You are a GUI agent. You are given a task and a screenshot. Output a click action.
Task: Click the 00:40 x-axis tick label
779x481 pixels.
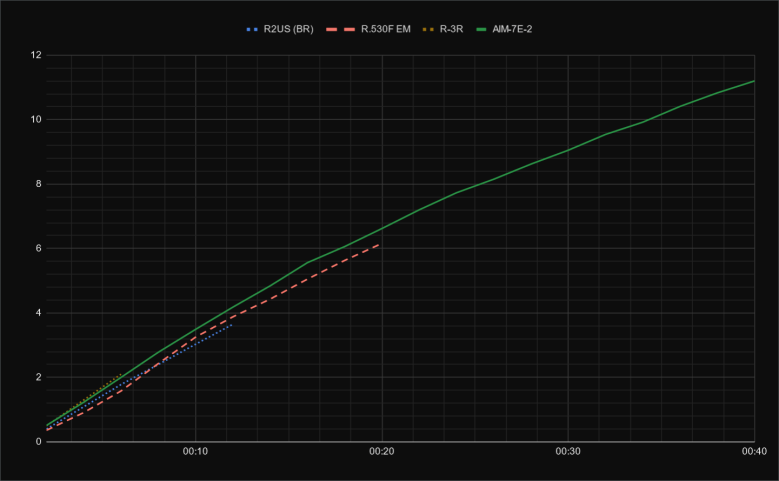[x=753, y=453]
